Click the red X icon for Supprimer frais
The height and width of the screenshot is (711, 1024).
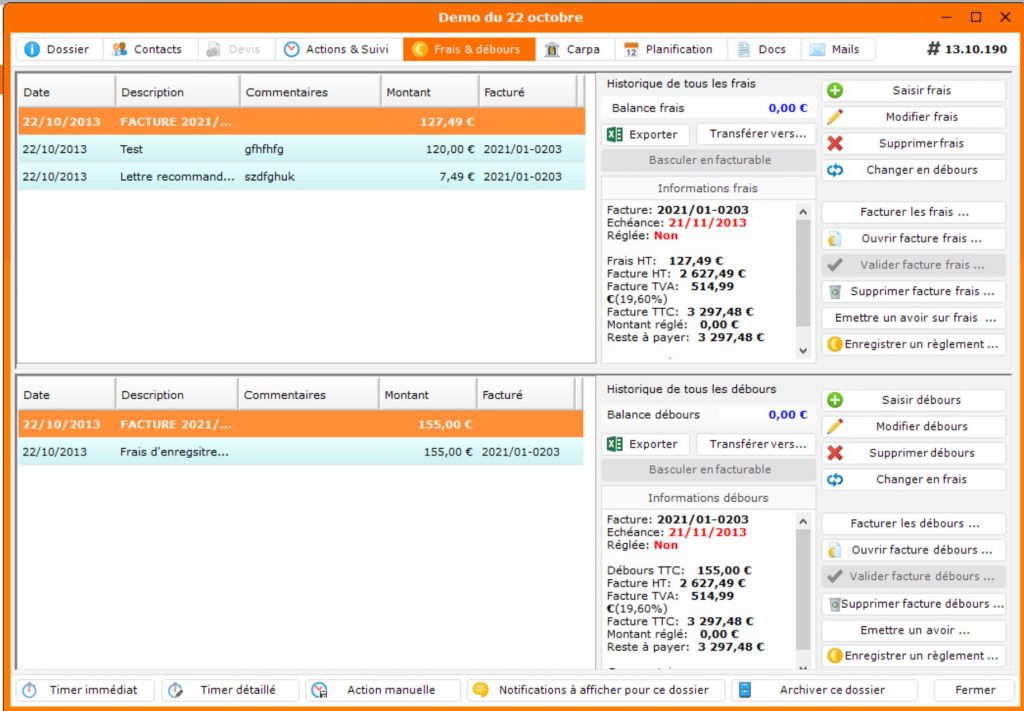pyautogui.click(x=835, y=143)
